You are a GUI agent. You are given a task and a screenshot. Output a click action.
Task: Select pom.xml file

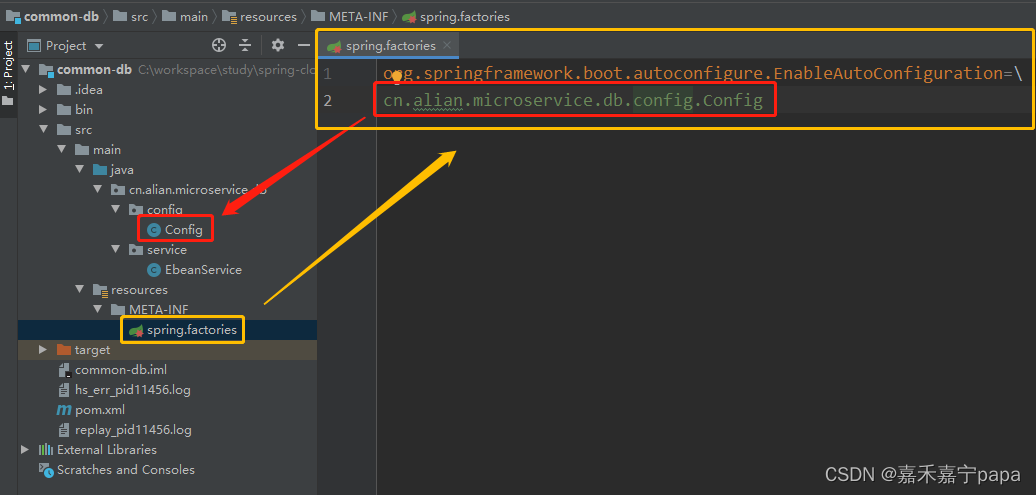pos(100,410)
